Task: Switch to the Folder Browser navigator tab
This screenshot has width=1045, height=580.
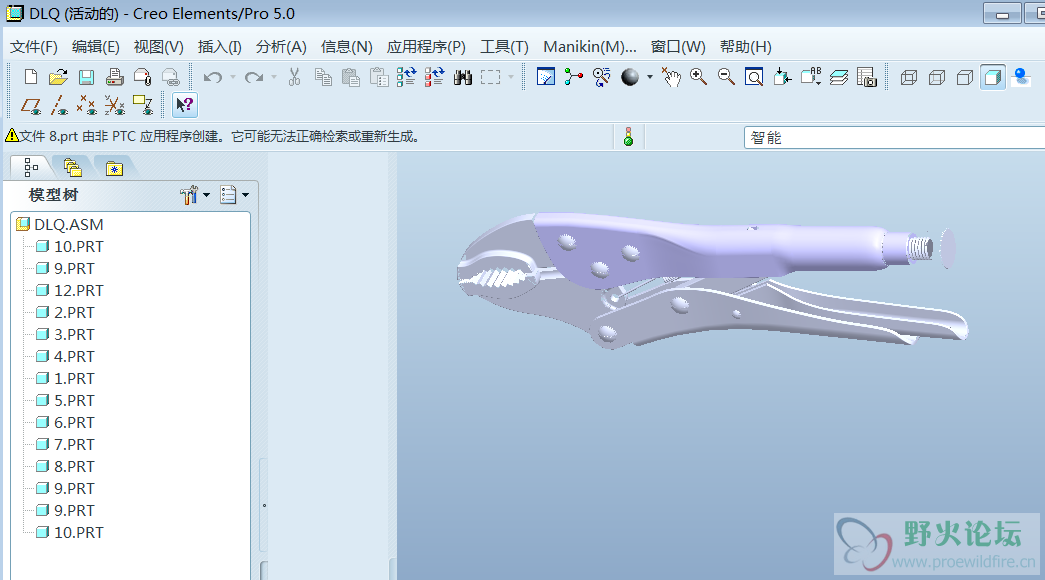Action: [x=73, y=167]
